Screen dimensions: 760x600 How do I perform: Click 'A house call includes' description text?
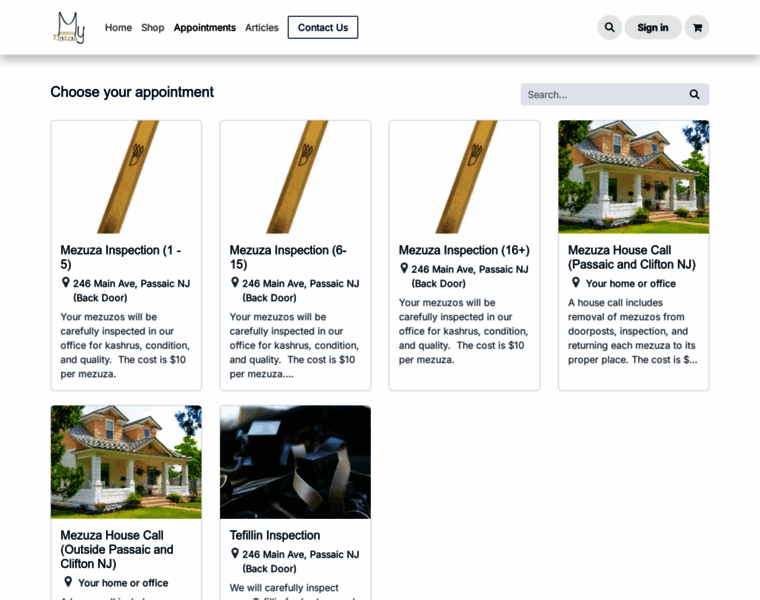coord(633,331)
